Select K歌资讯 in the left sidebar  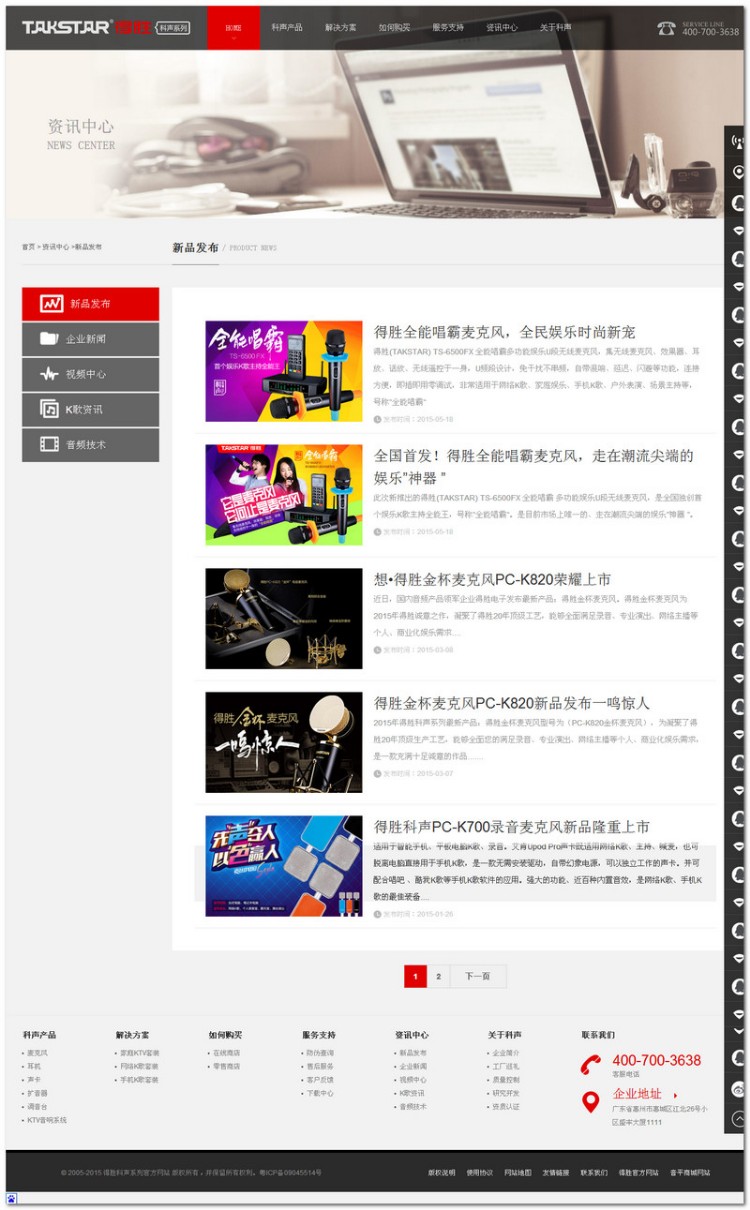pos(90,409)
